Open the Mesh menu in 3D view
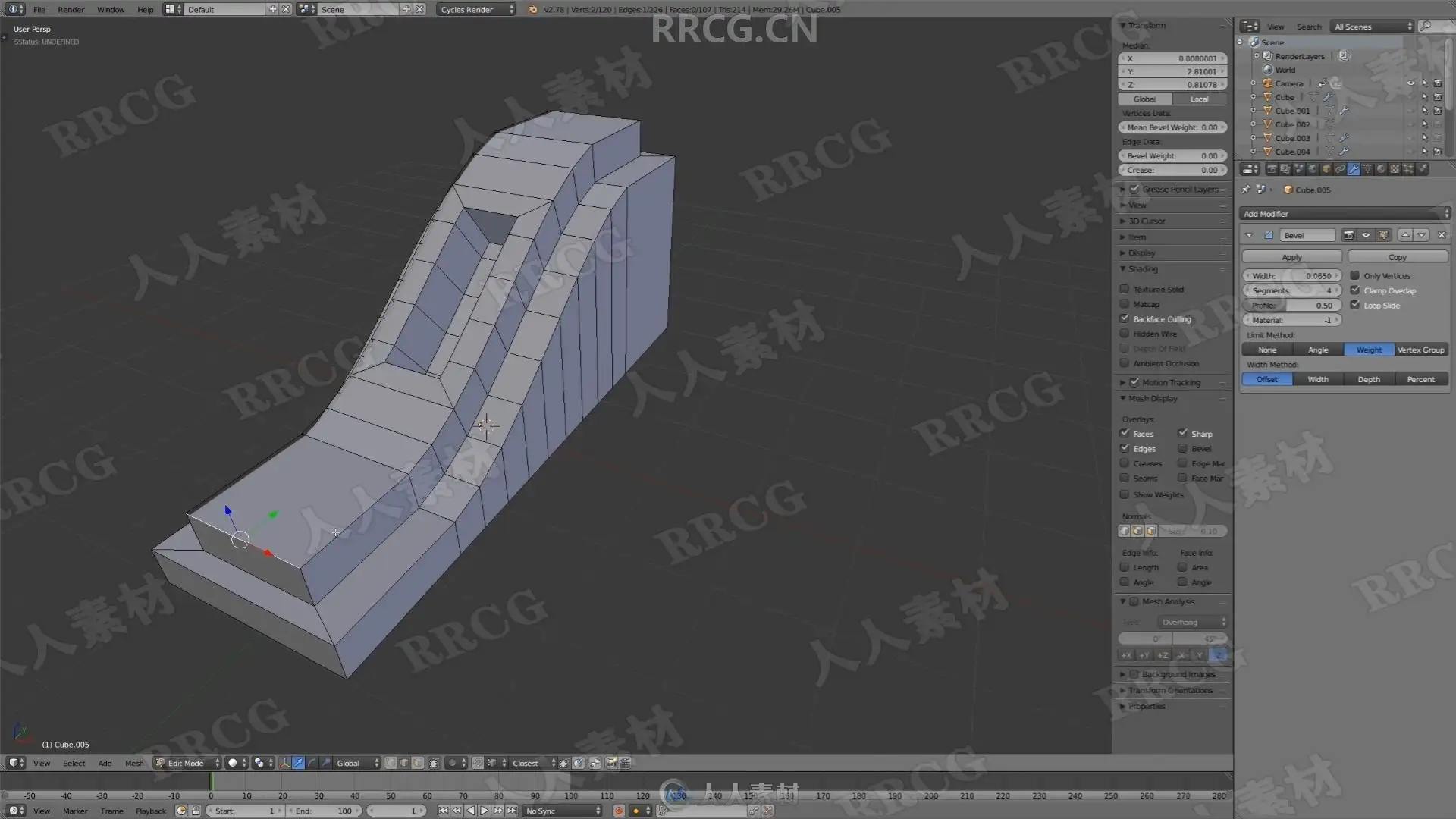 (x=134, y=763)
